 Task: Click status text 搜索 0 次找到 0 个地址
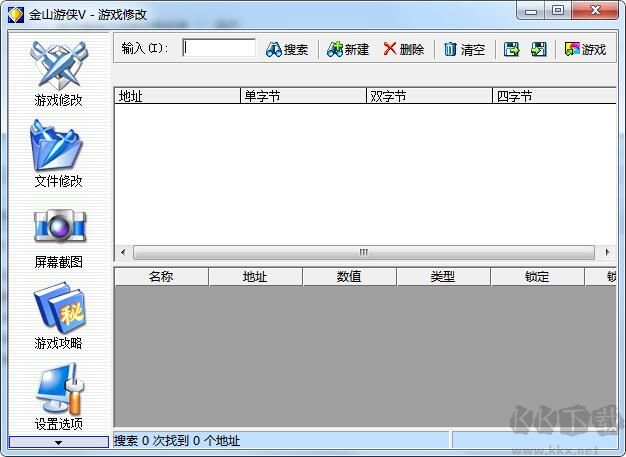[x=177, y=441]
